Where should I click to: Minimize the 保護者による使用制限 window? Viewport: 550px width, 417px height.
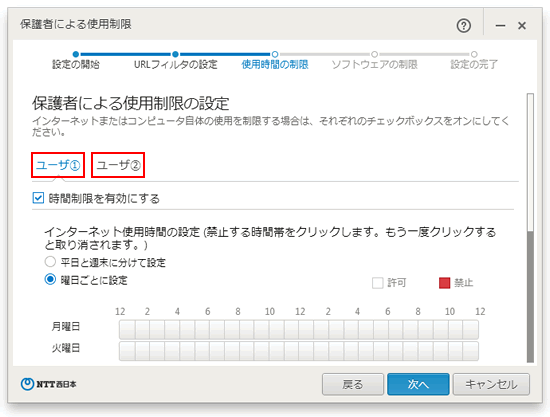click(500, 26)
